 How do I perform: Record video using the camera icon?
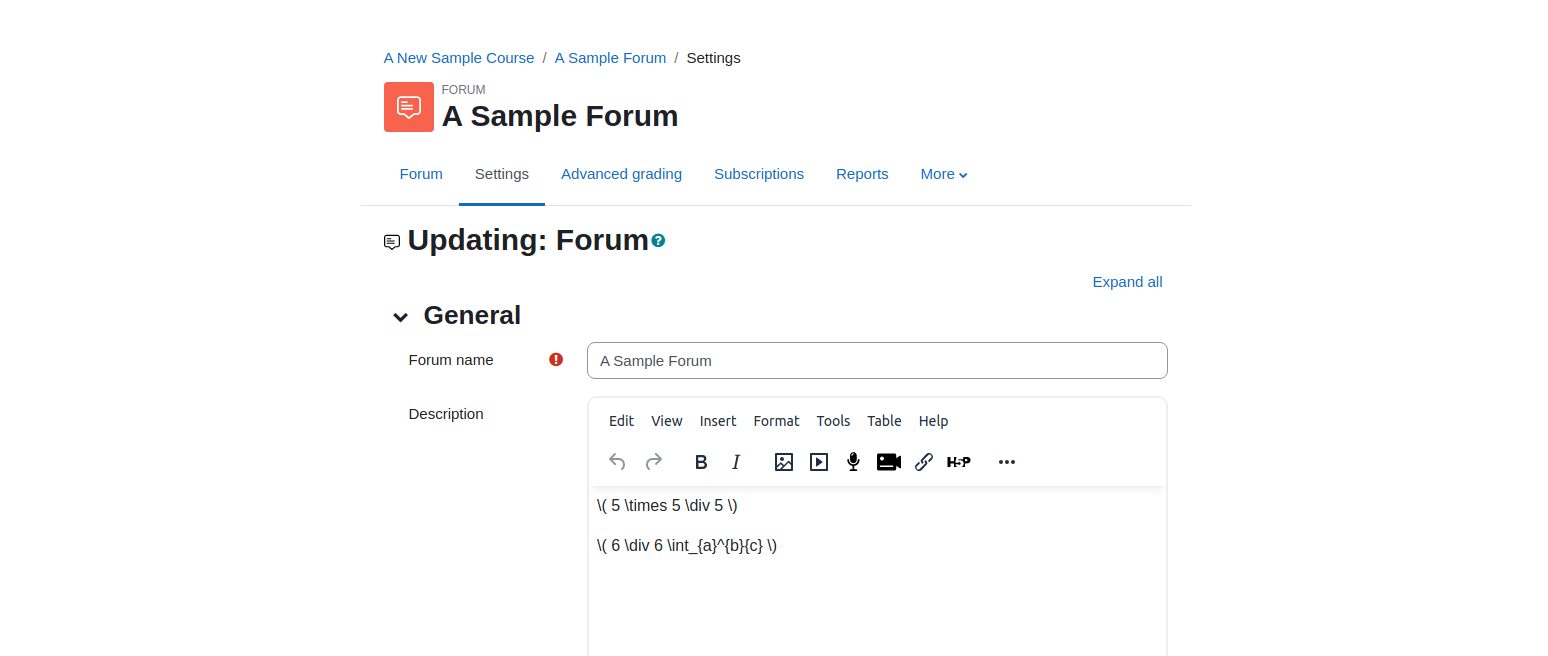889,462
